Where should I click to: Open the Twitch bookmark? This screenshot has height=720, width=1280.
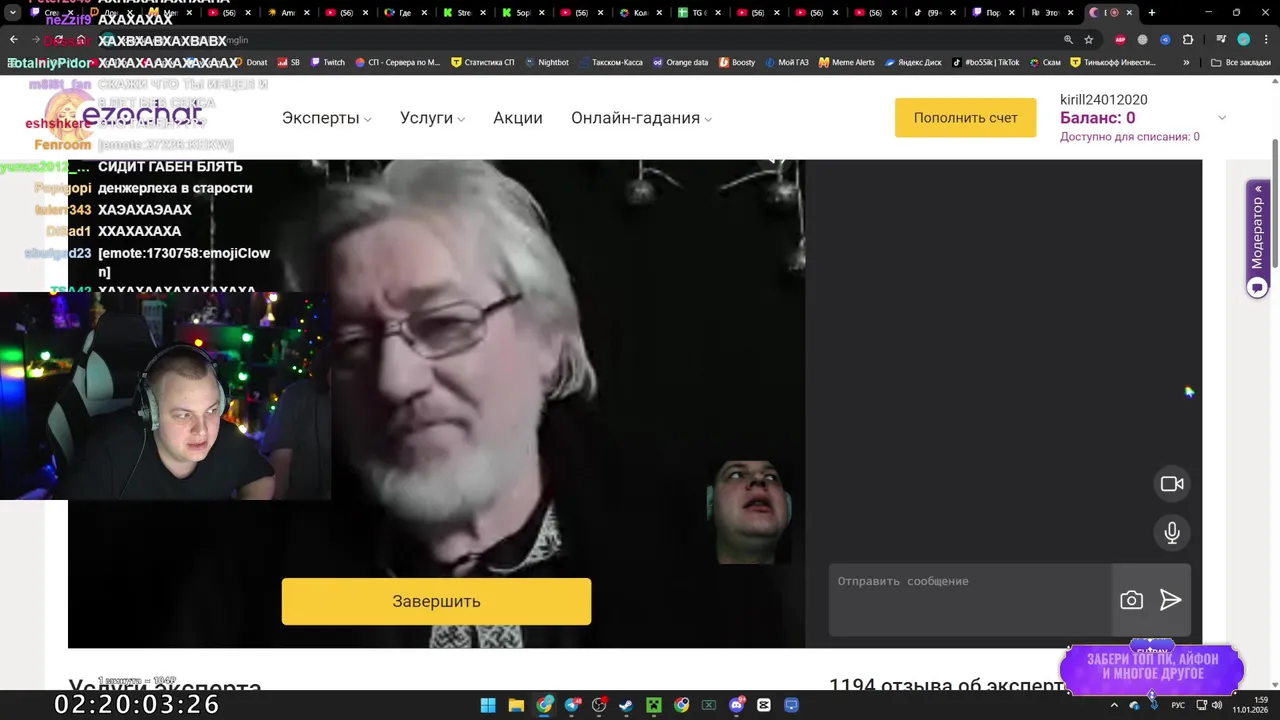(327, 62)
